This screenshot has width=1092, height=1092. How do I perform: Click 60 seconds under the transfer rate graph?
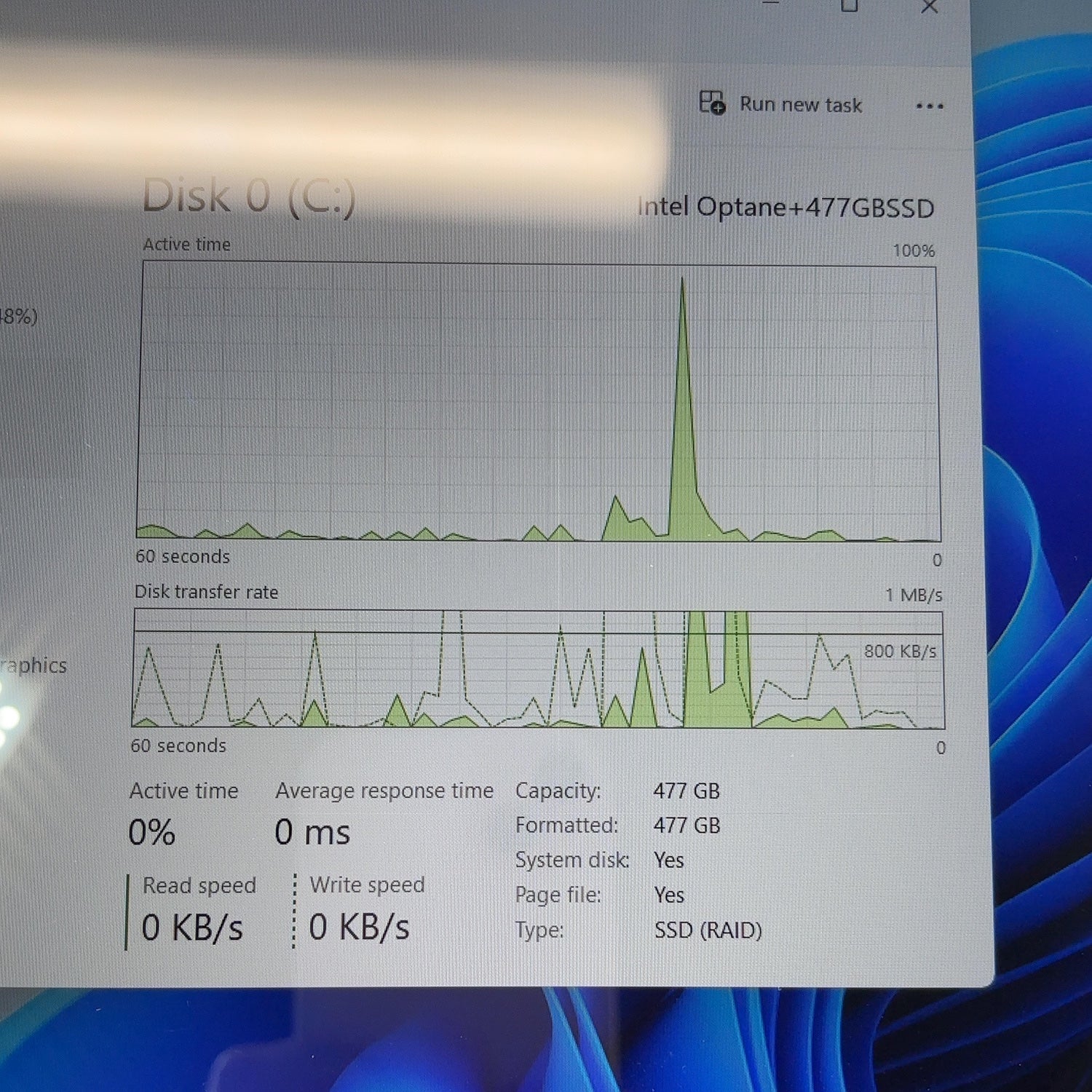click(178, 746)
